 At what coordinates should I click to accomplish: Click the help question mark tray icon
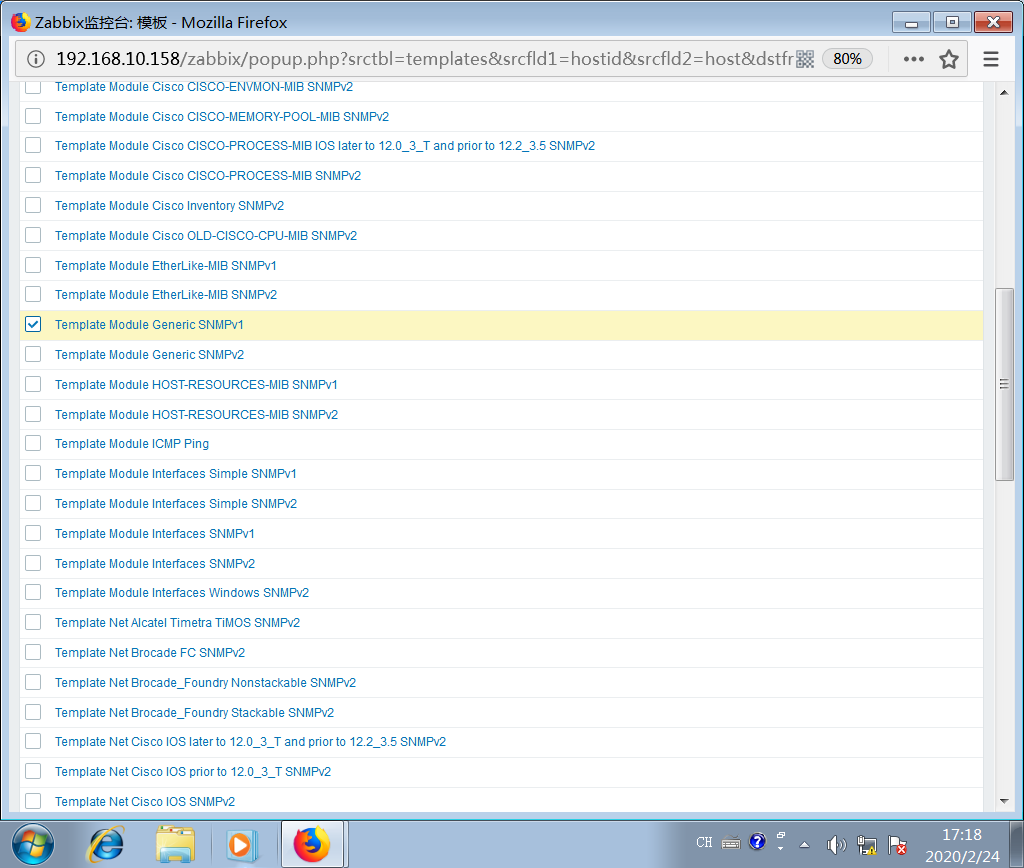757,841
